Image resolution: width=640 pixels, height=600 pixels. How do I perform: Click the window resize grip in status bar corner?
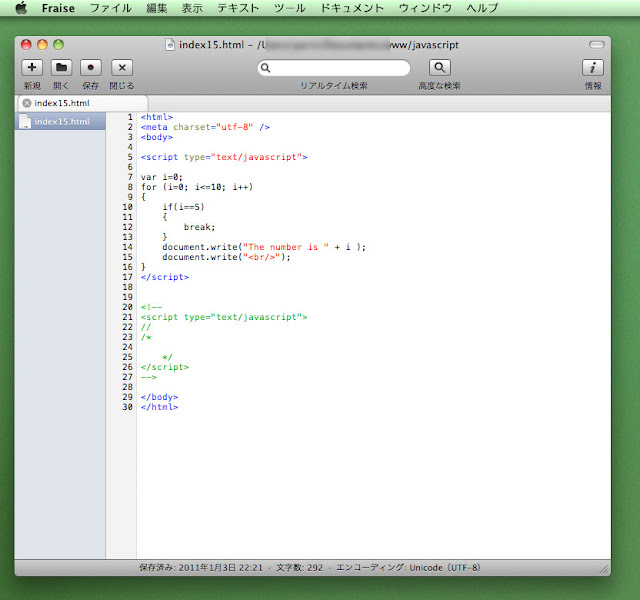pos(604,569)
